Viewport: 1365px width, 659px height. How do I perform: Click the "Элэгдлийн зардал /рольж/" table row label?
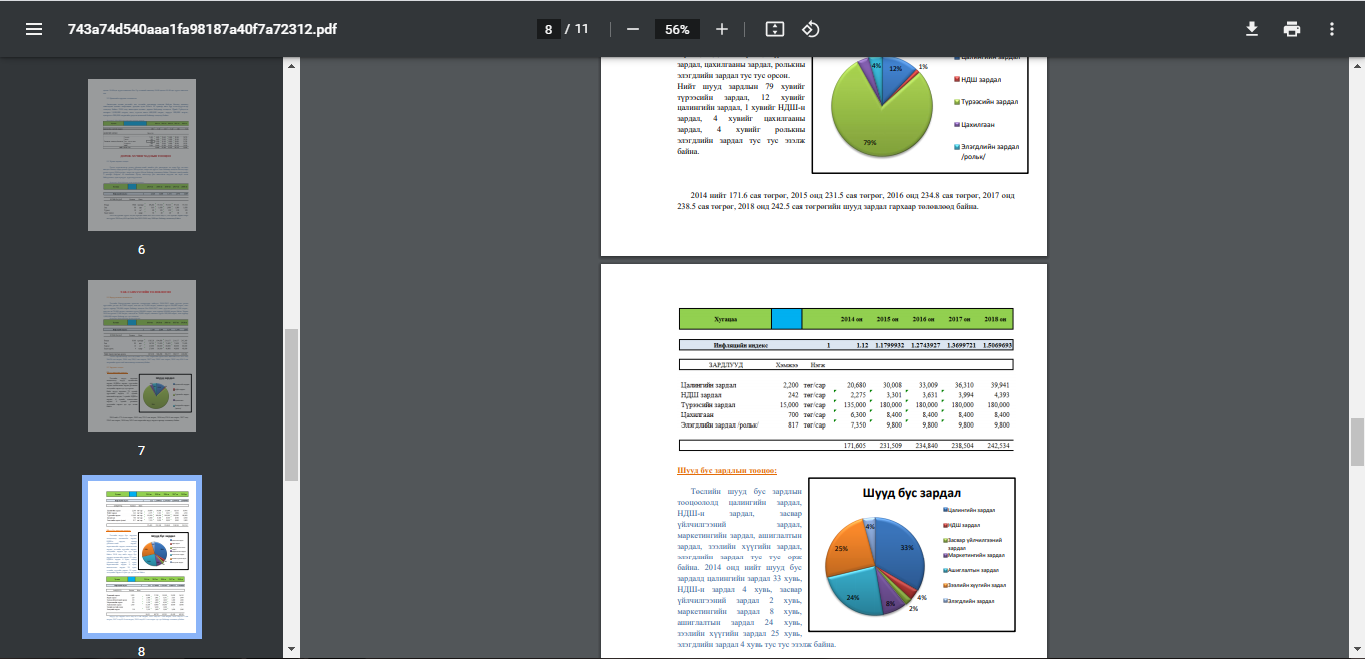point(720,425)
